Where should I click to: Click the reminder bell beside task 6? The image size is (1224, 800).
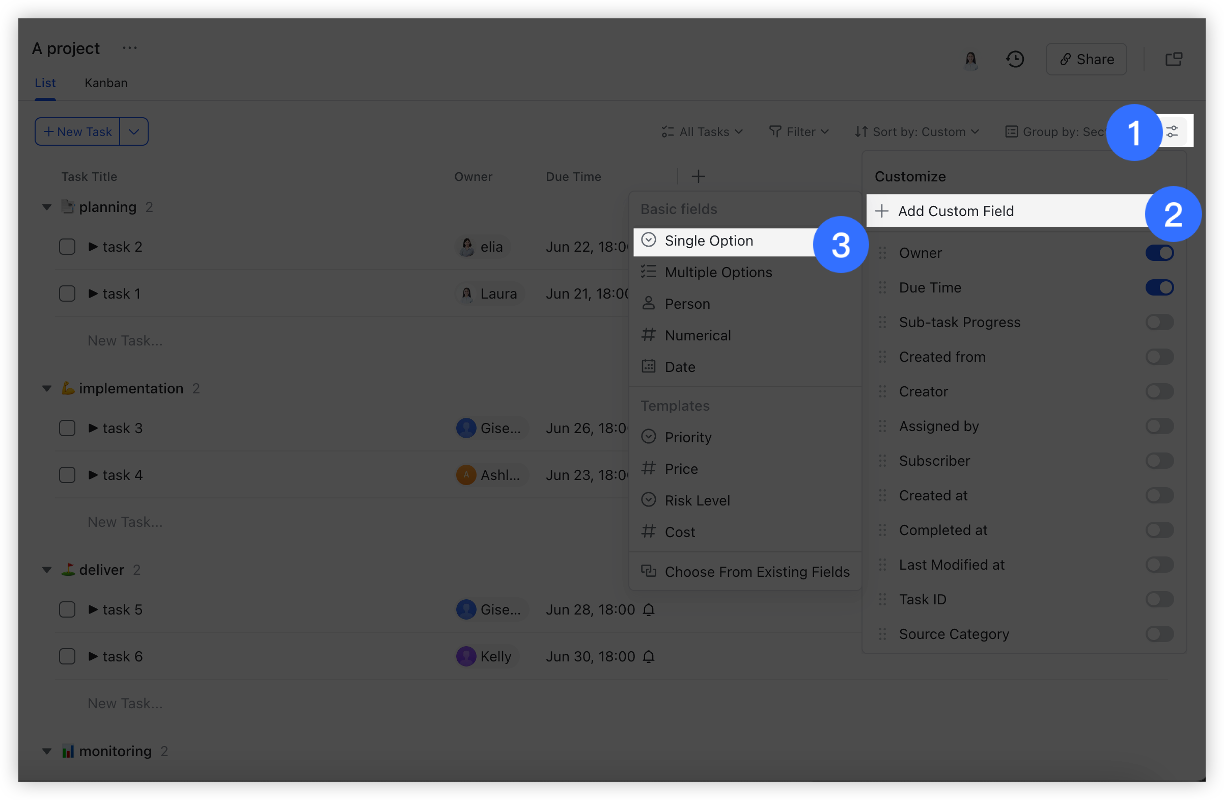click(647, 656)
